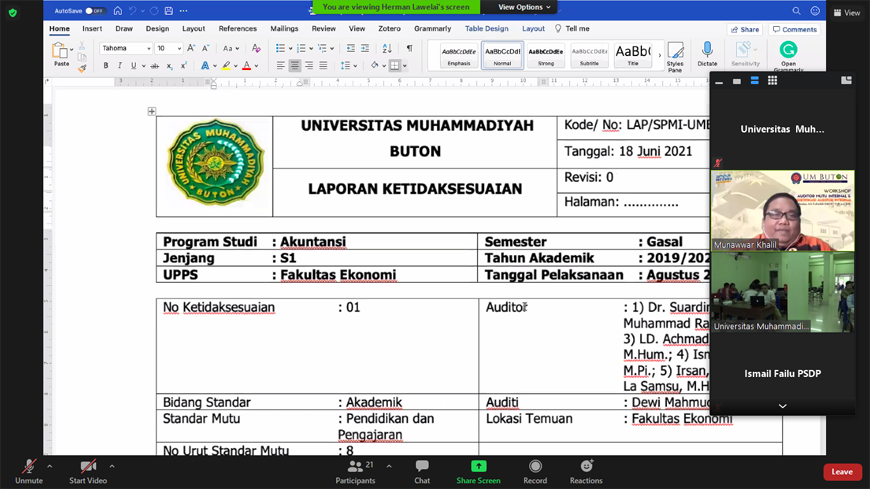Image resolution: width=870 pixels, height=489 pixels.
Task: Sort the selected text
Action: (387, 48)
